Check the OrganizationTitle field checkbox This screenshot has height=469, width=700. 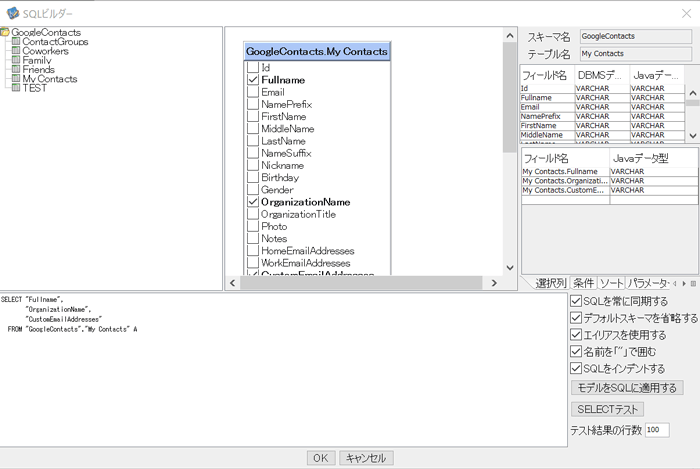tap(253, 214)
